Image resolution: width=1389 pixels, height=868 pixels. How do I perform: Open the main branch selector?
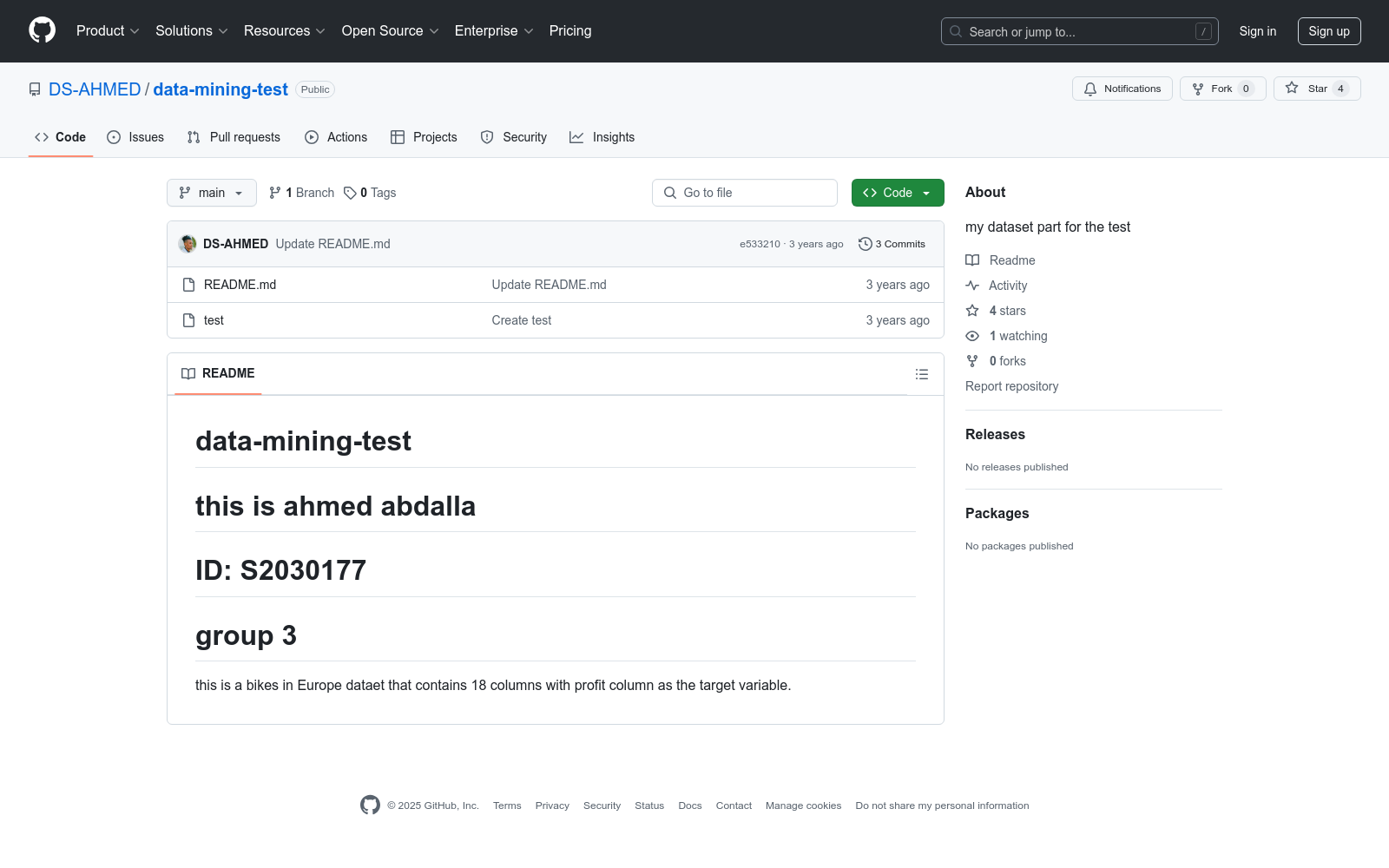tap(212, 193)
